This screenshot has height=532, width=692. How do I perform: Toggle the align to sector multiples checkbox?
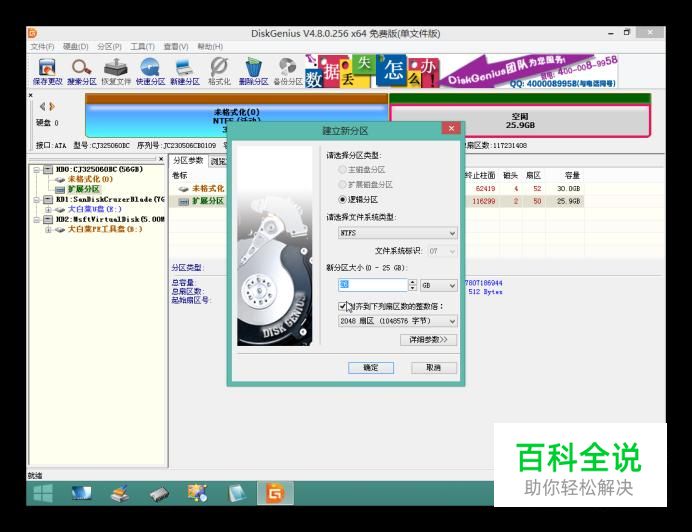point(342,306)
